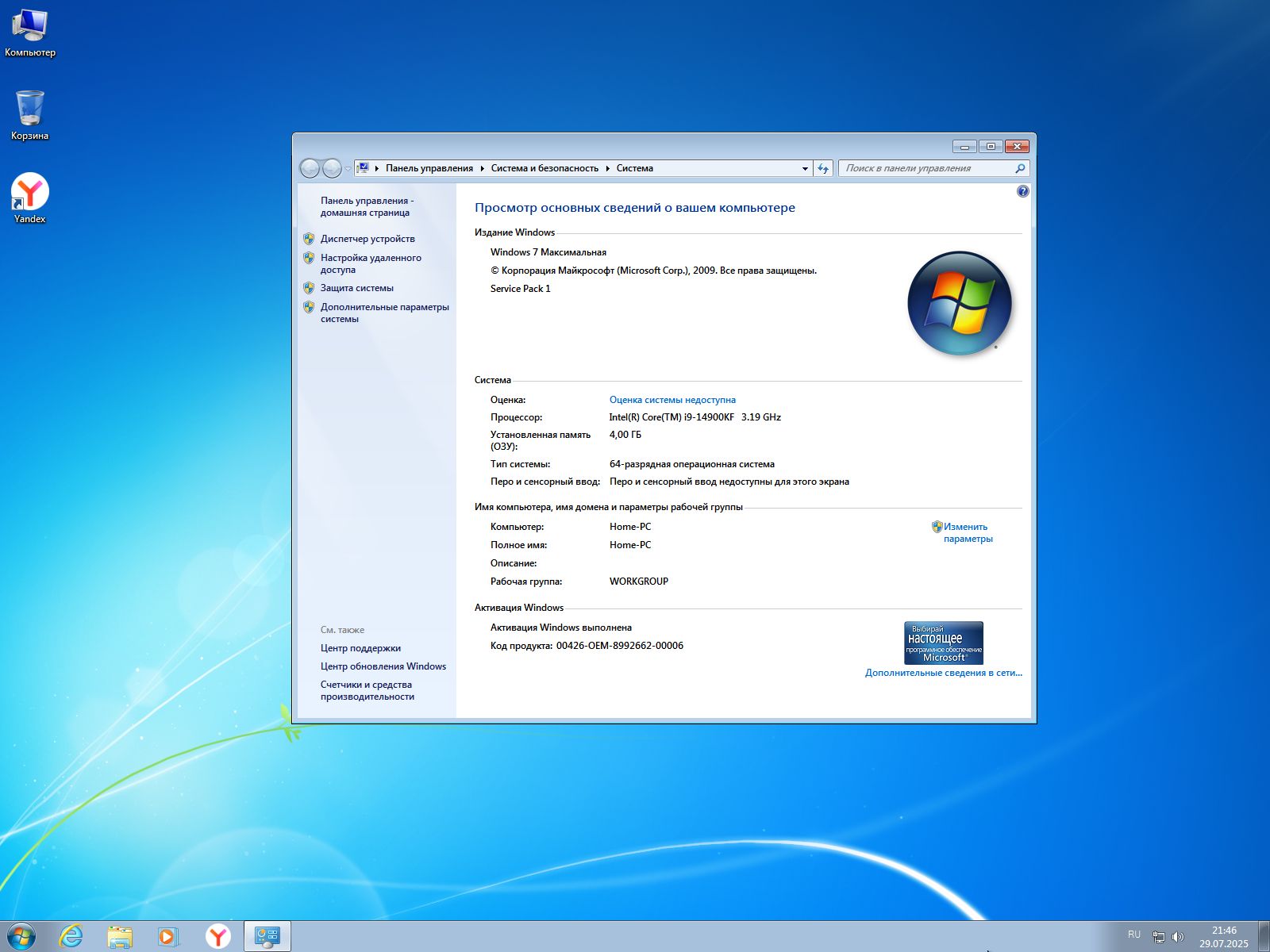Open Защита системы link
This screenshot has width=1270, height=952.
pyautogui.click(x=357, y=288)
